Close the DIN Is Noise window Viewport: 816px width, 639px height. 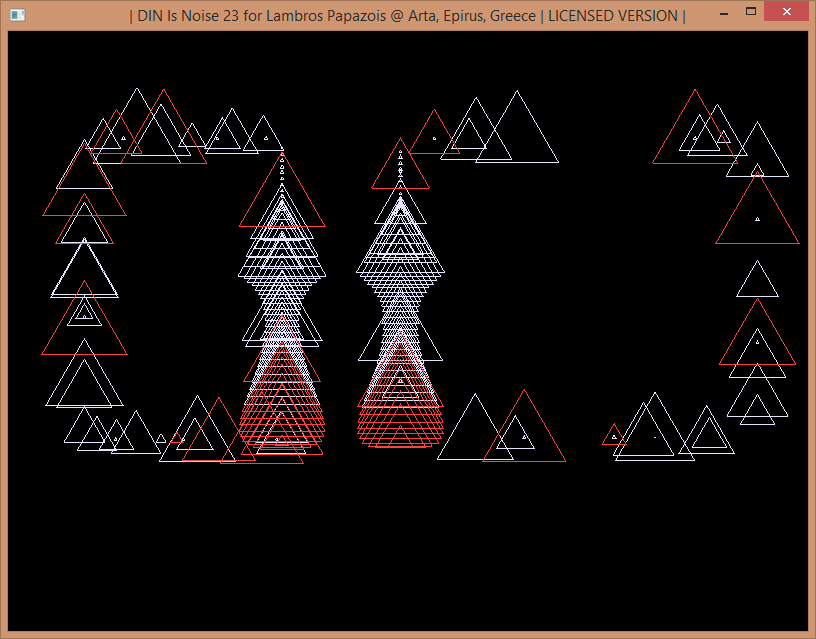pos(786,11)
